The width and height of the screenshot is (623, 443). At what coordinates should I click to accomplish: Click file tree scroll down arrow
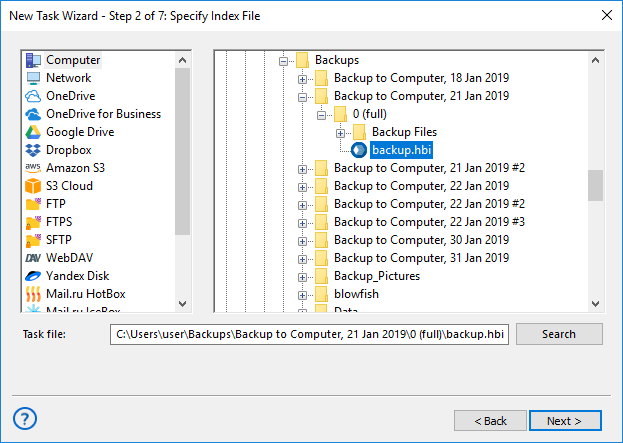click(x=595, y=304)
